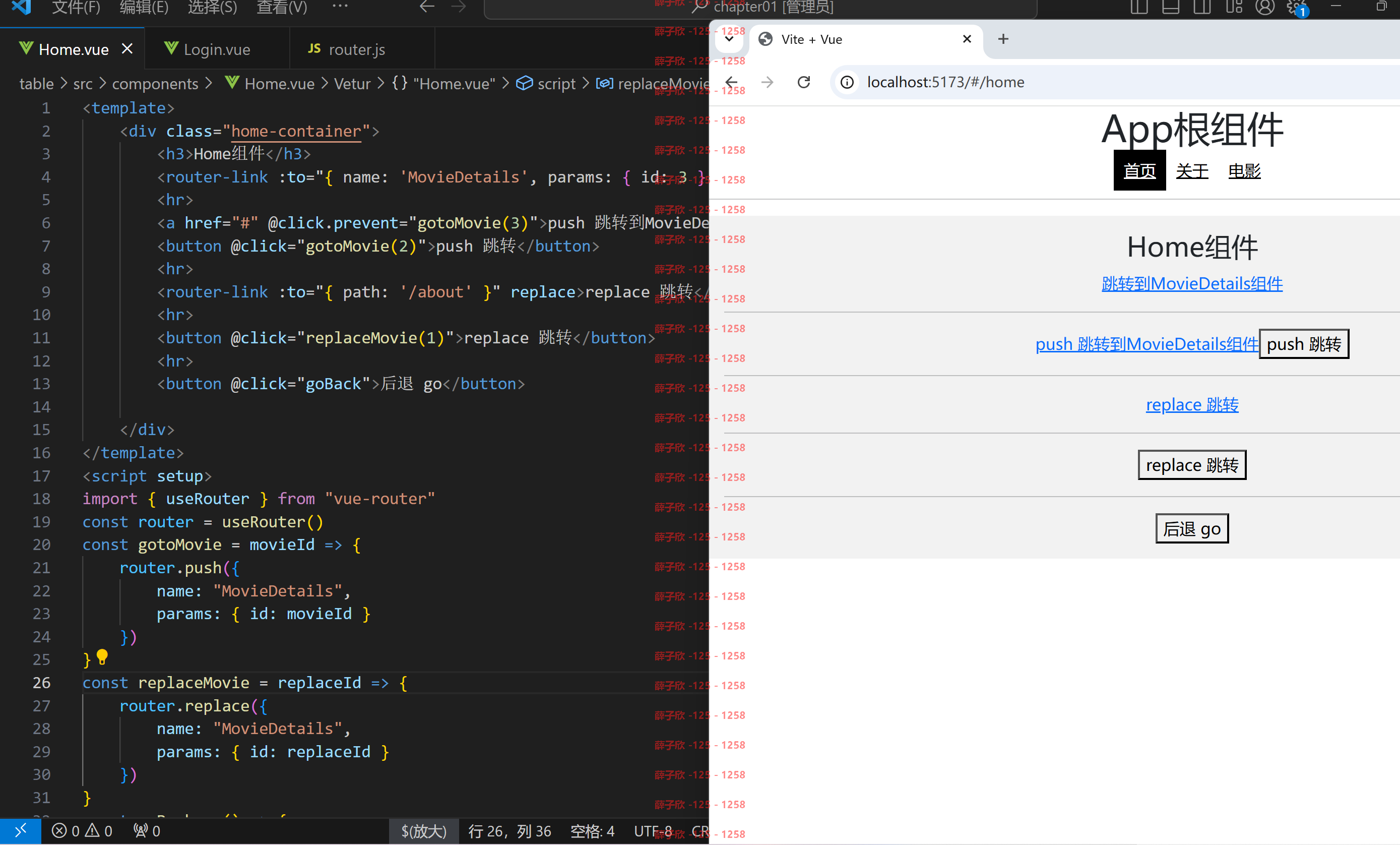Viewport: 1400px width, 845px height.
Task: Open the customize layout icon
Action: pos(1234,7)
